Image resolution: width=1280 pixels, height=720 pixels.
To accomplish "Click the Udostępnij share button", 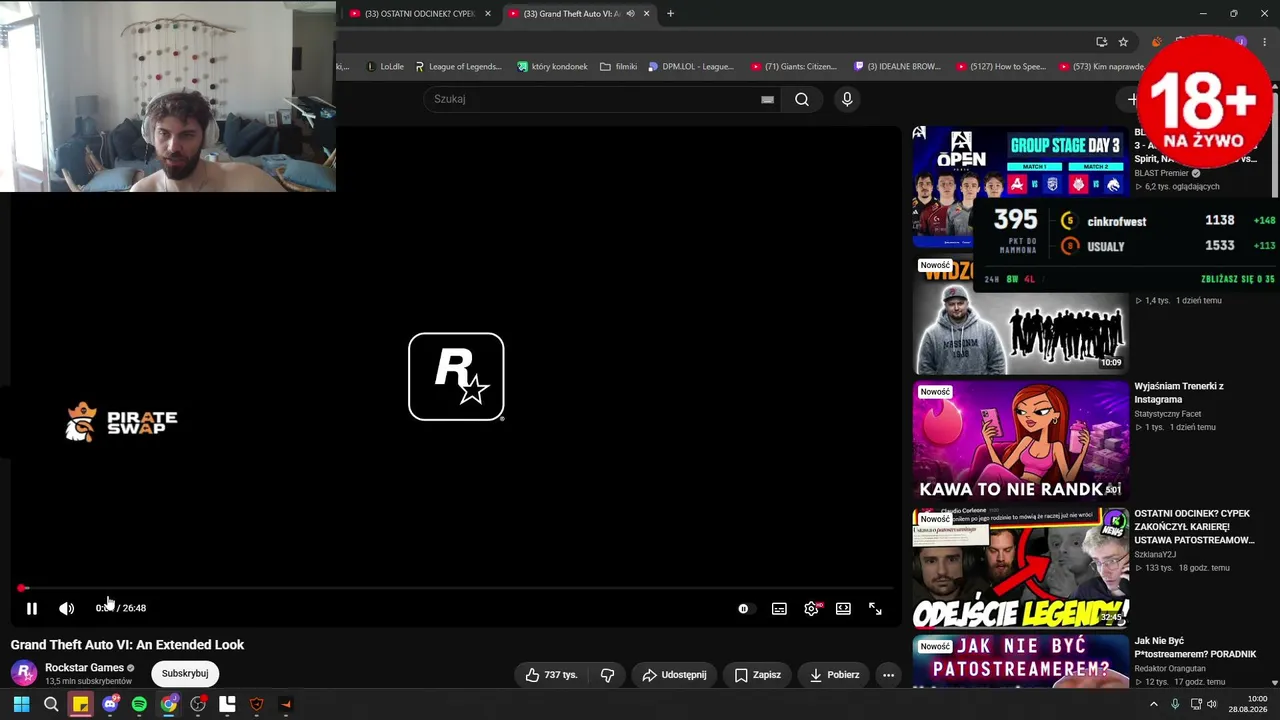I will pos(674,675).
